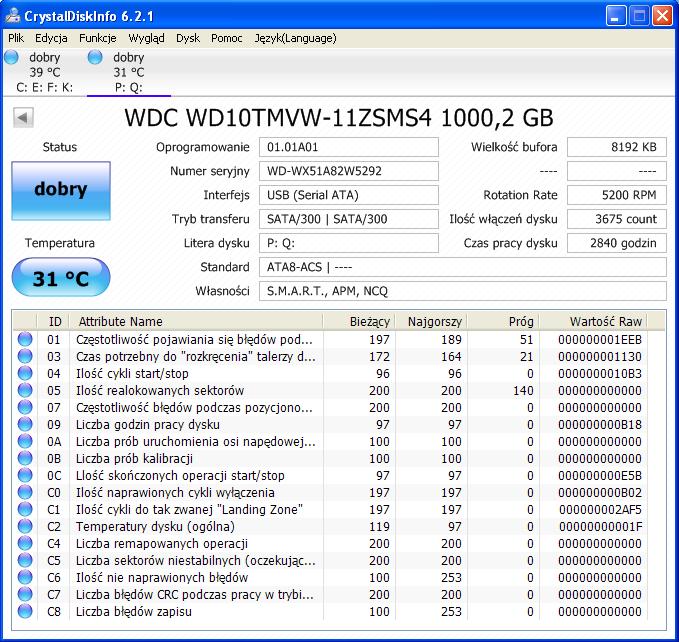This screenshot has width=679, height=642.
Task: Click the Najgorszy column header
Action: pos(430,321)
